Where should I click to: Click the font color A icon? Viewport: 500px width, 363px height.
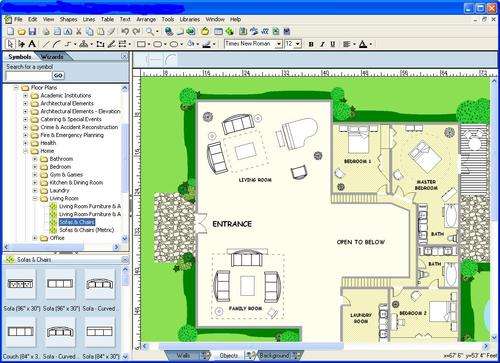tap(363, 44)
